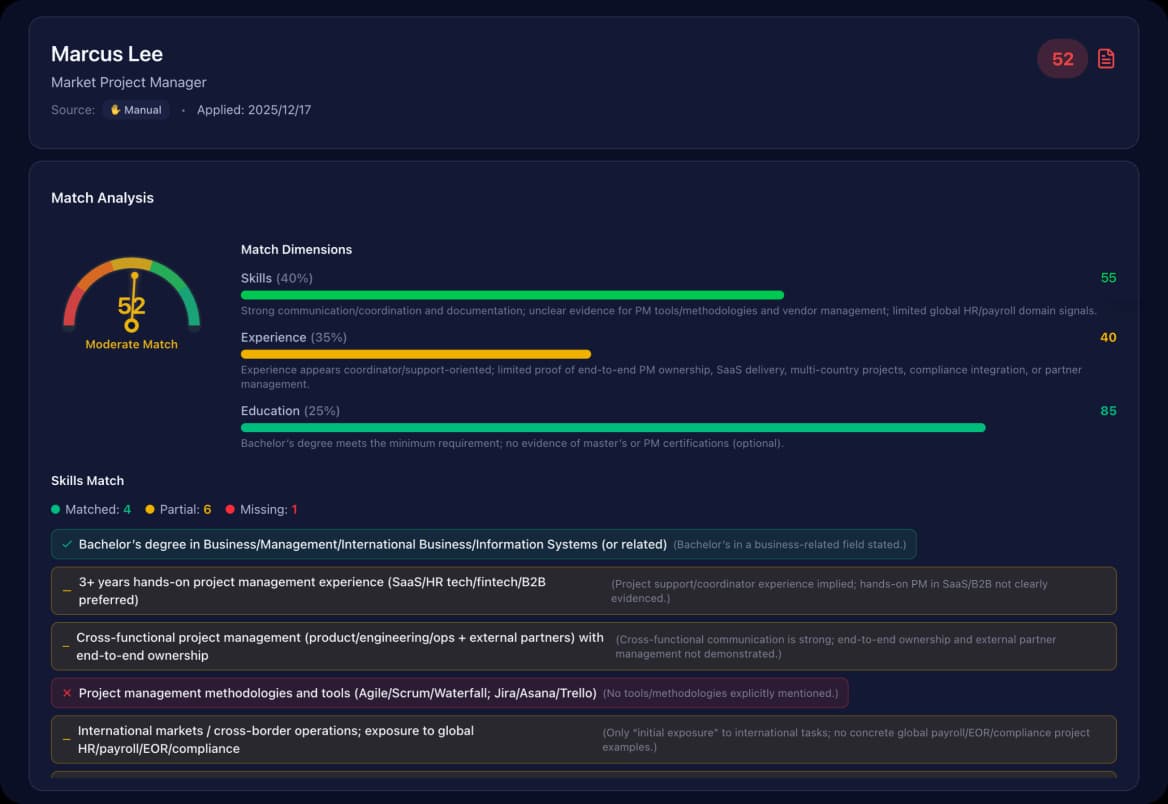
Task: Open the candidate resume document icon
Action: pyautogui.click(x=1105, y=58)
